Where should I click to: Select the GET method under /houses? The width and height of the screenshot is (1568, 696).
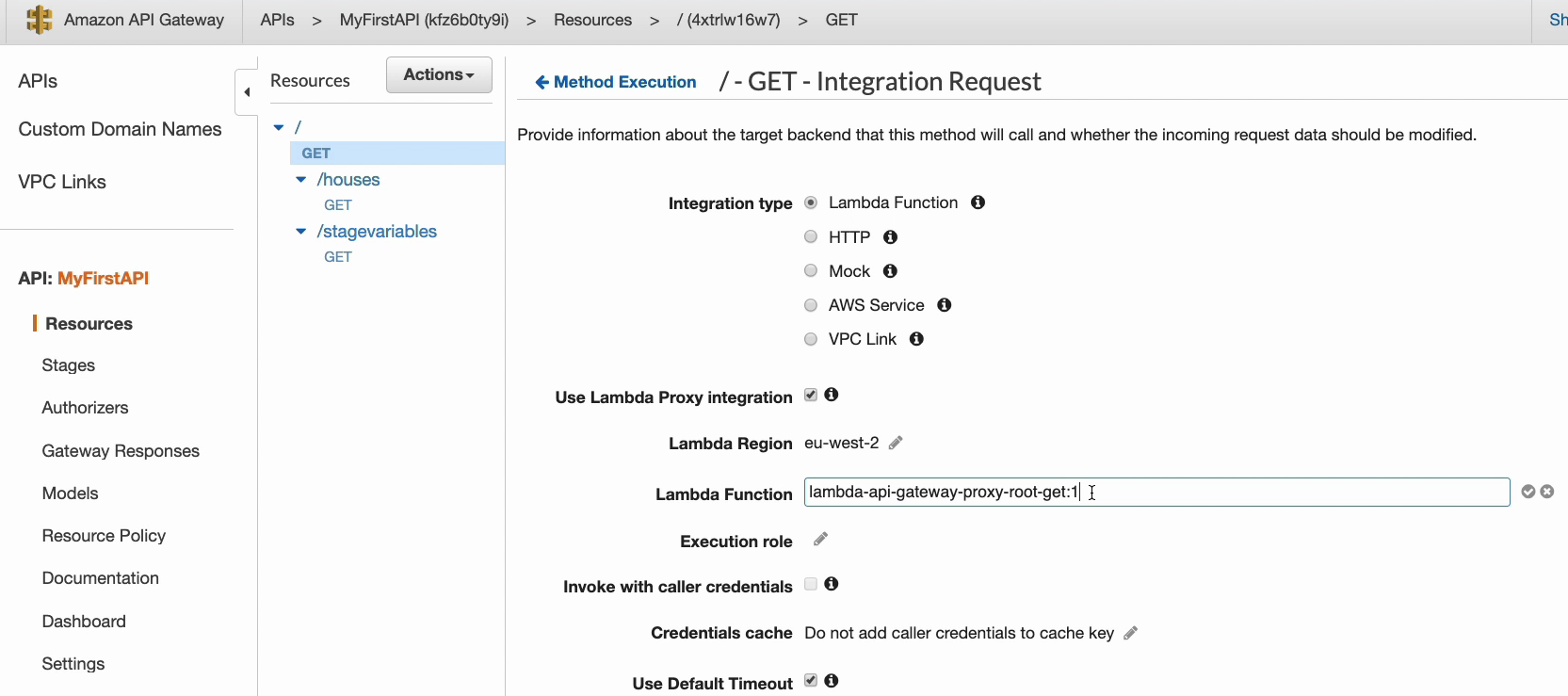[338, 205]
